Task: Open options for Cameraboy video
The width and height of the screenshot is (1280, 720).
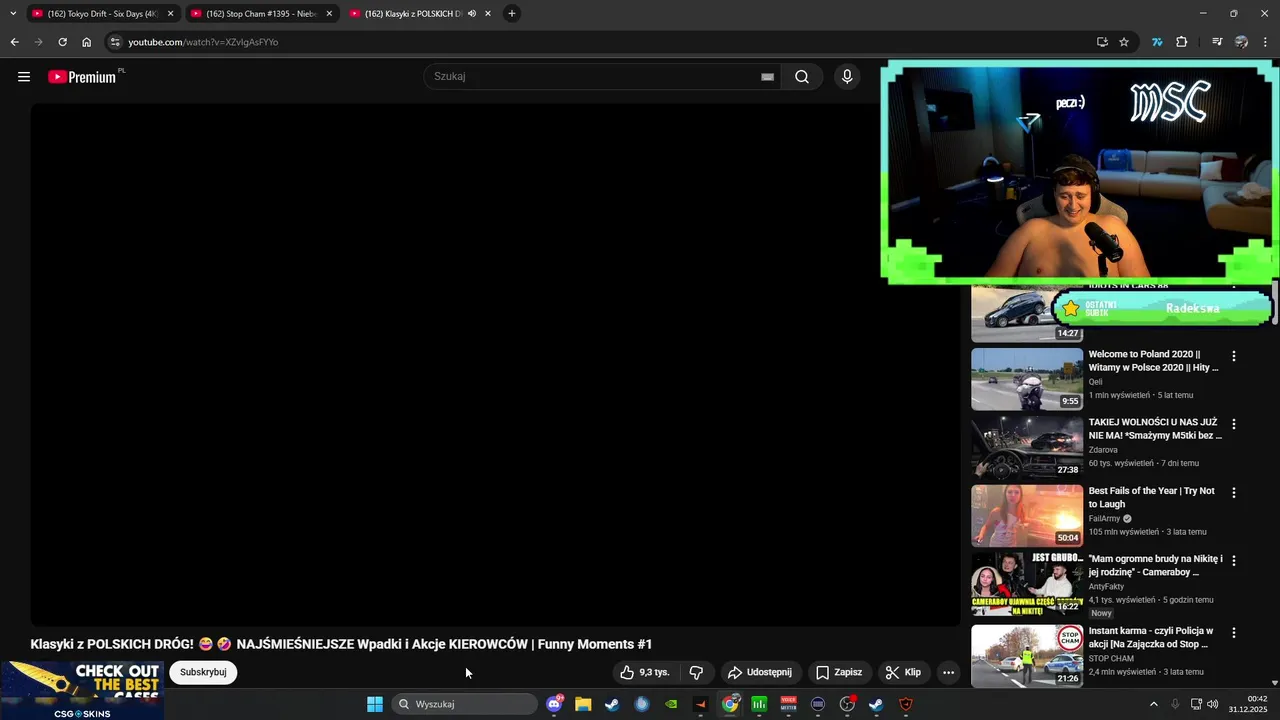Action: [x=1234, y=561]
